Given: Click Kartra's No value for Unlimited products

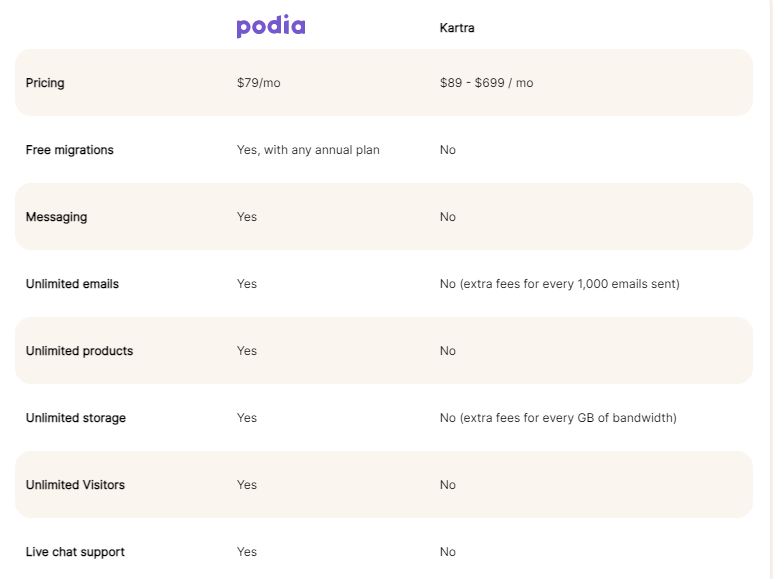Looking at the screenshot, I should [448, 351].
